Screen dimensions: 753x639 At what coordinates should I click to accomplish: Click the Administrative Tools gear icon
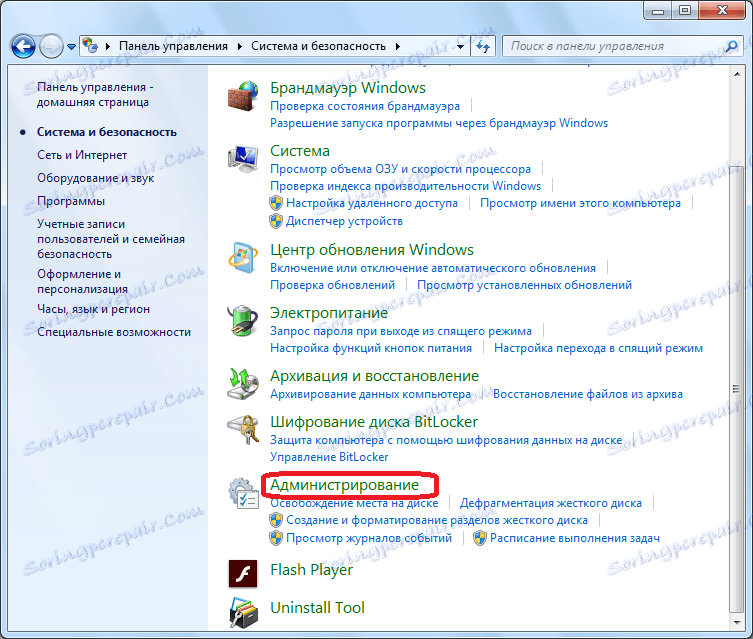243,493
